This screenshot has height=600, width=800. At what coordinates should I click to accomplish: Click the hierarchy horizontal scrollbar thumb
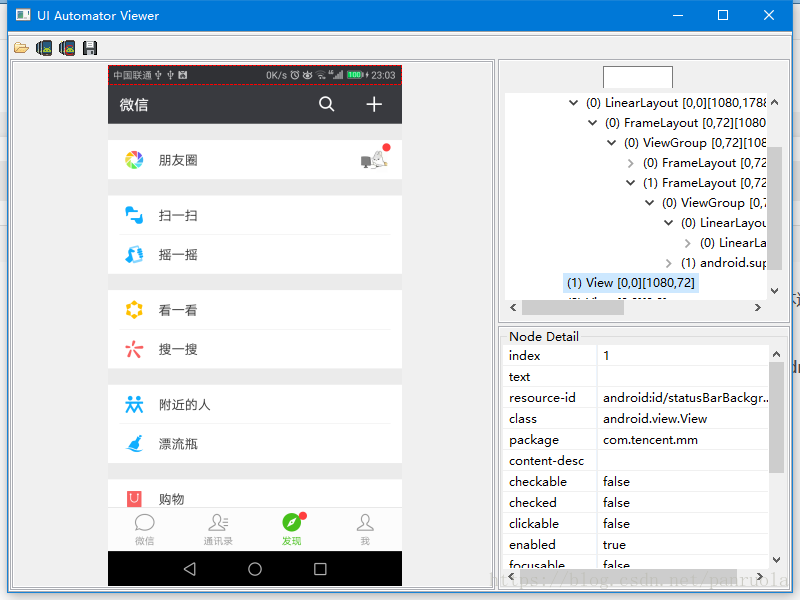572,307
